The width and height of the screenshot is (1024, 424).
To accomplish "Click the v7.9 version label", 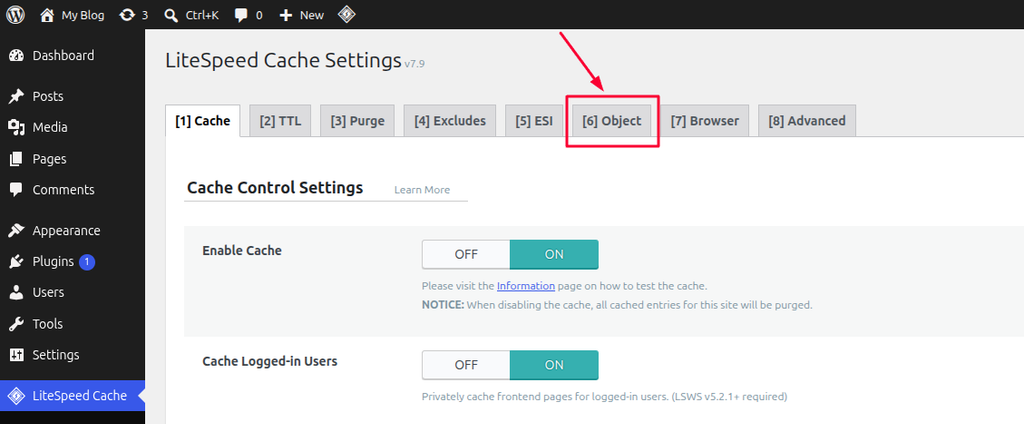I will [x=415, y=64].
